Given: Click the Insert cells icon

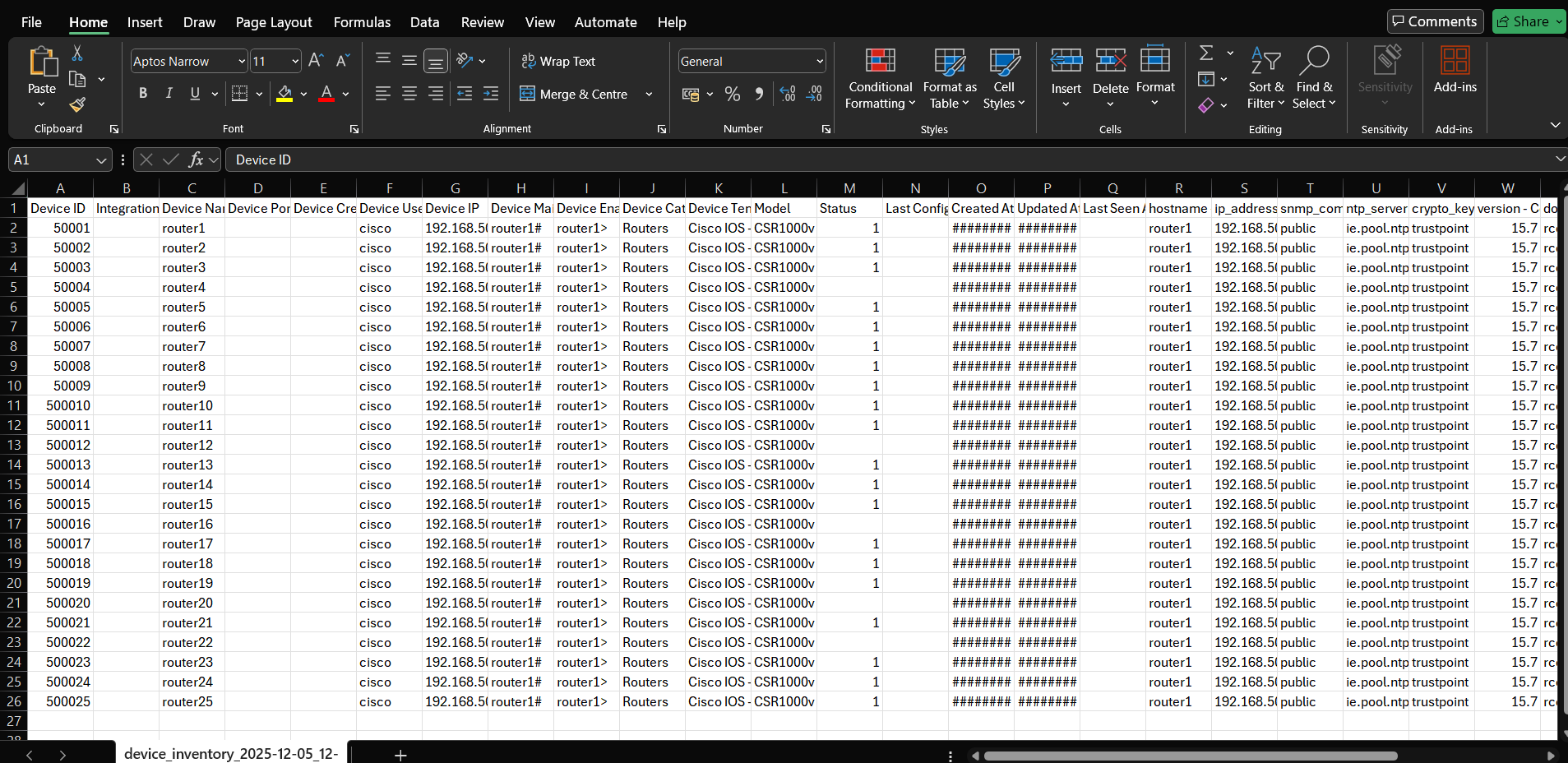Looking at the screenshot, I should tap(1066, 61).
